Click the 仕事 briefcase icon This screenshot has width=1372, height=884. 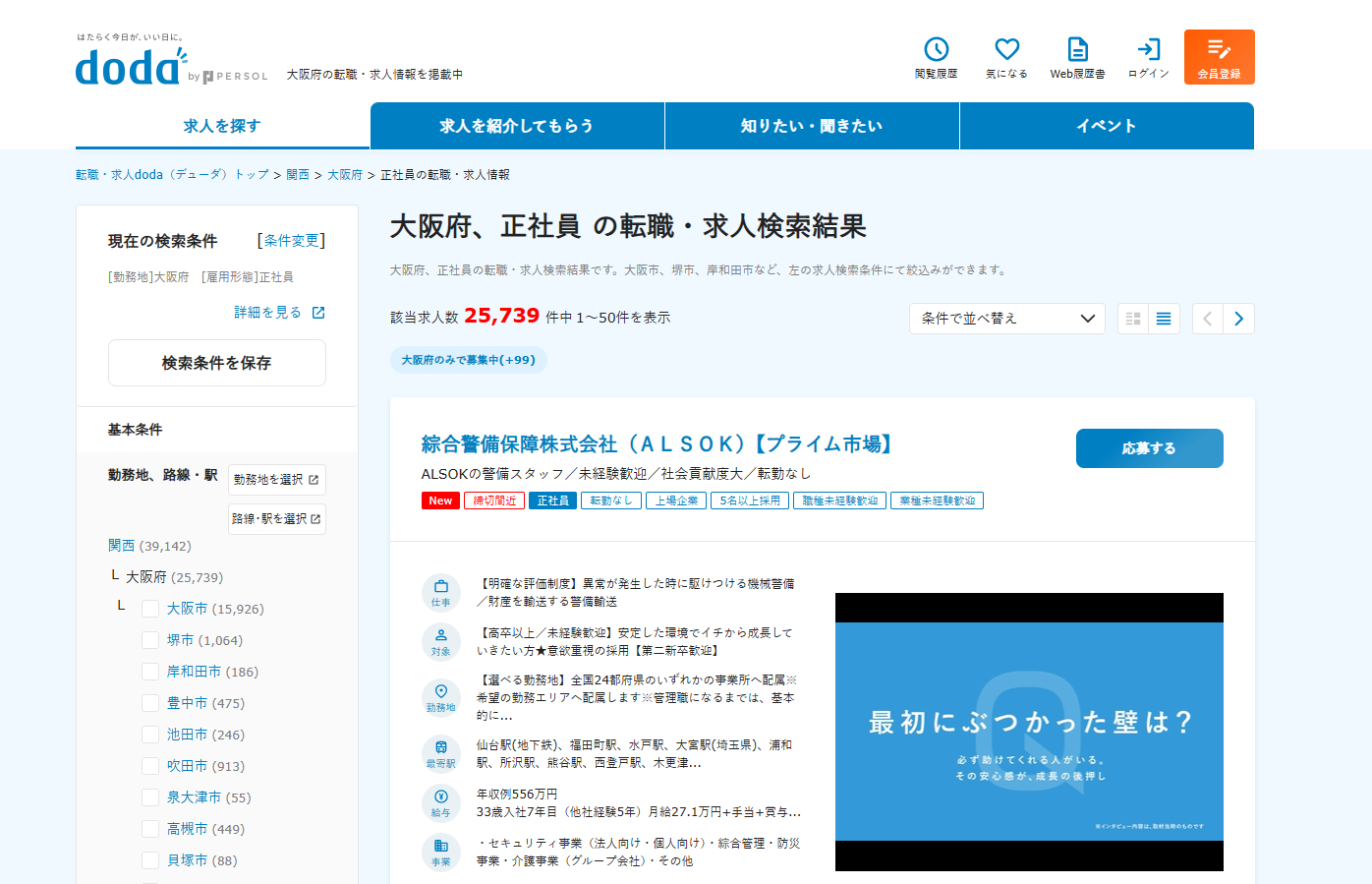coord(441,592)
